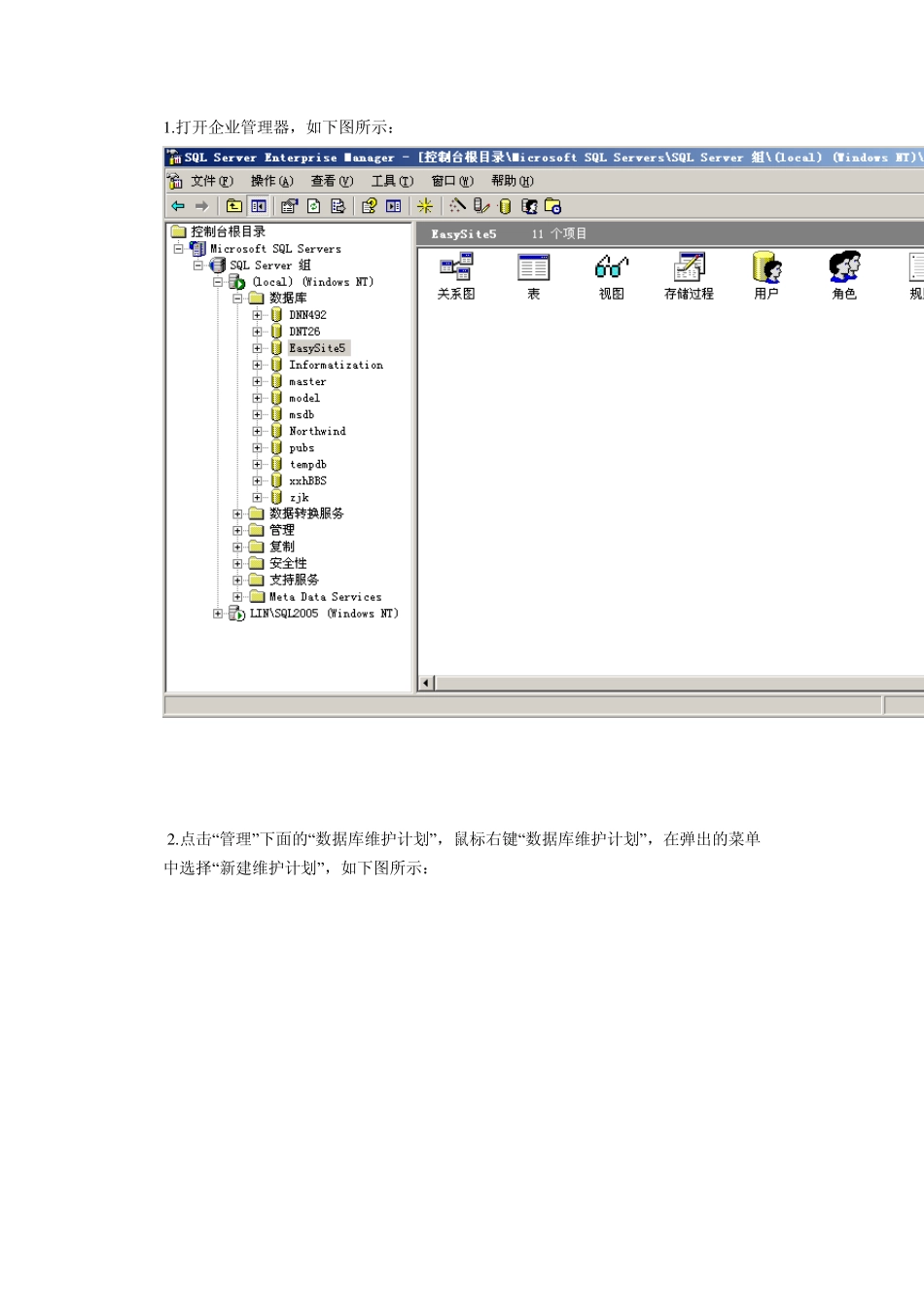The width and height of the screenshot is (924, 1307).
Task: Expand the 安全性 folder node
Action: pyautogui.click(x=237, y=564)
